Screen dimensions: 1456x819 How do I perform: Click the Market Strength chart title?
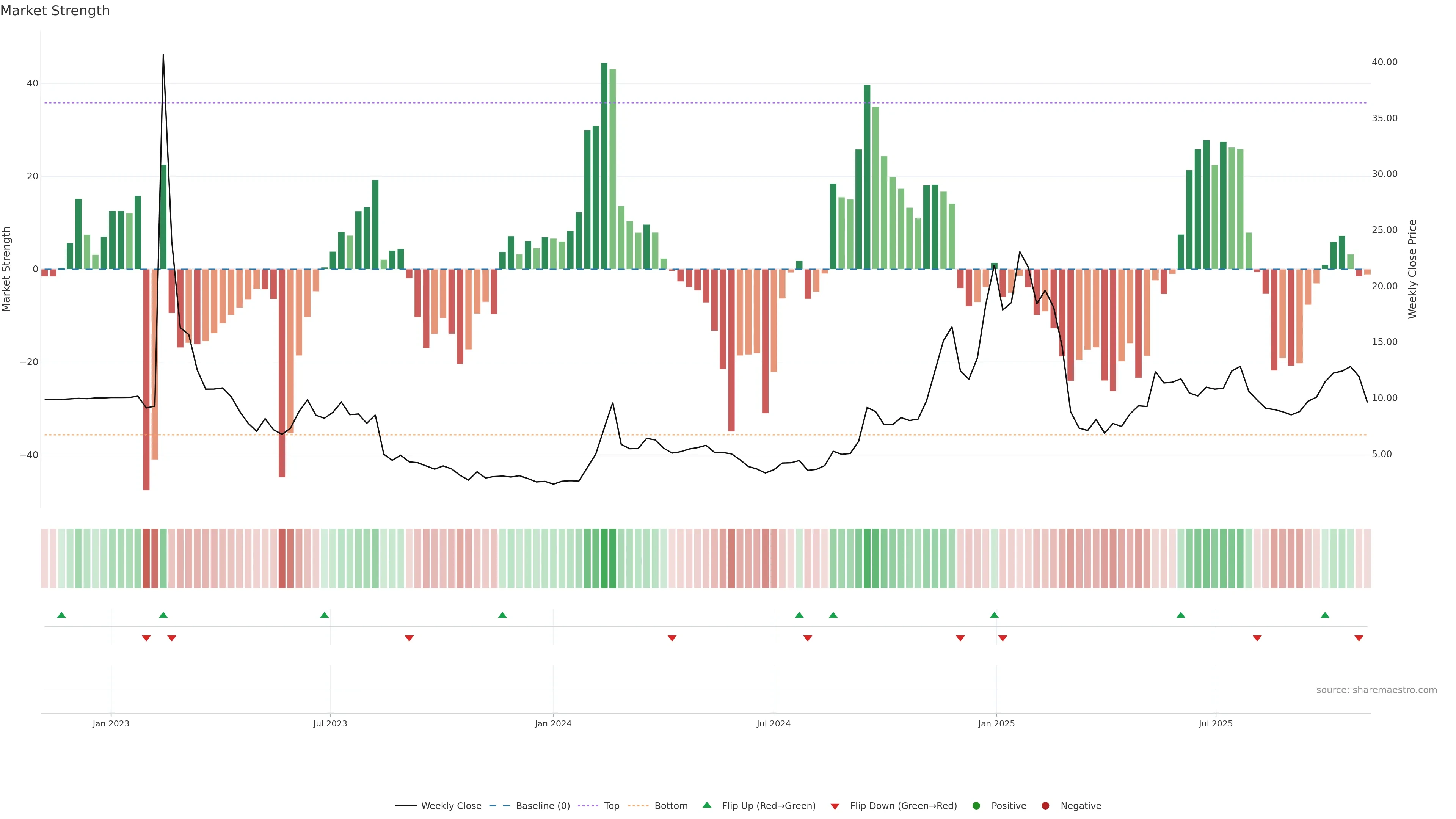(x=55, y=11)
